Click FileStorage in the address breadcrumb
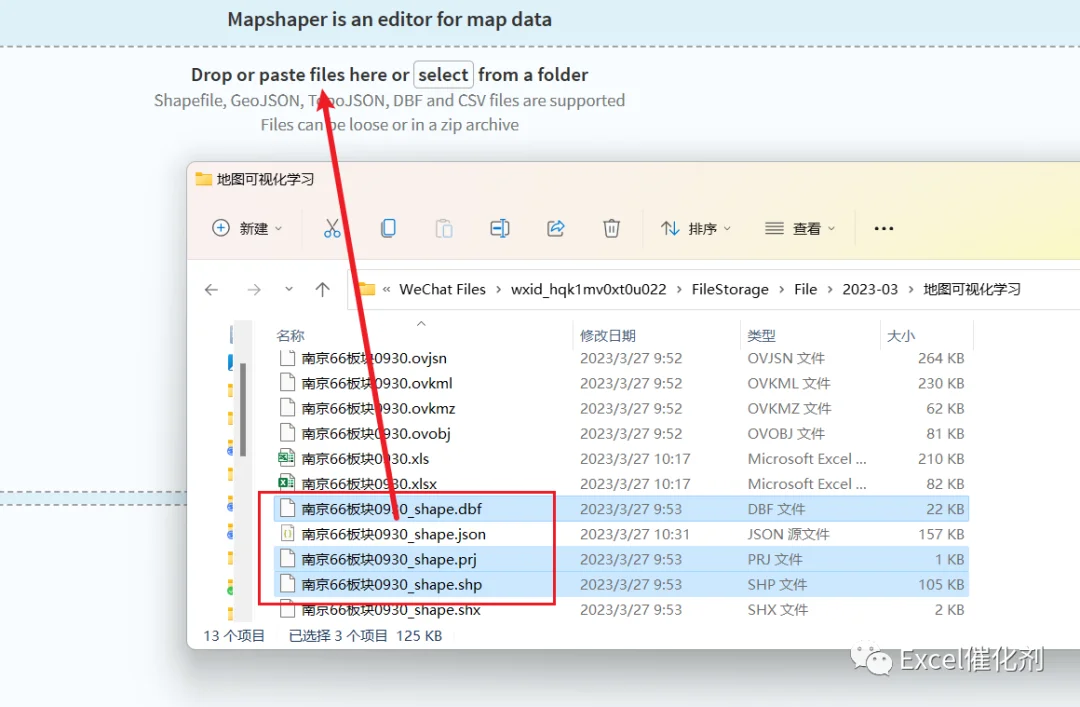The width and height of the screenshot is (1080, 707). click(730, 289)
